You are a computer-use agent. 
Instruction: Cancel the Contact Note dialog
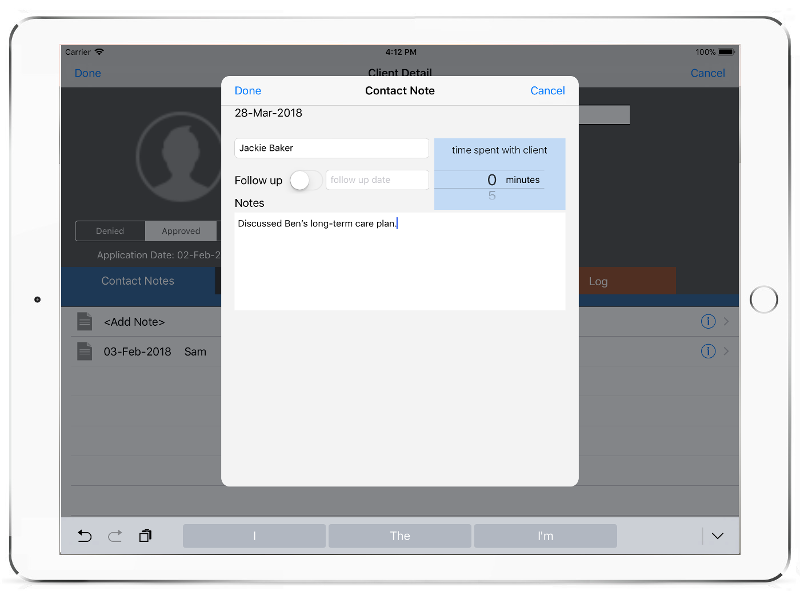547,91
